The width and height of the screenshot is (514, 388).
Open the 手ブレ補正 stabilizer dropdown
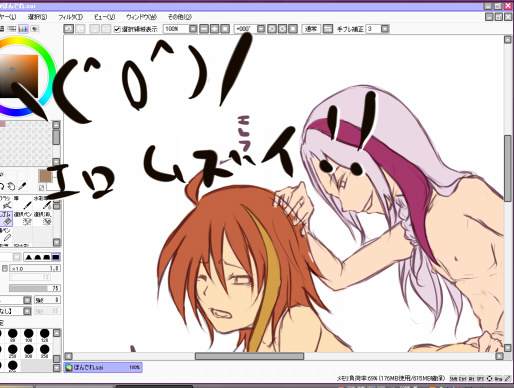(x=385, y=29)
